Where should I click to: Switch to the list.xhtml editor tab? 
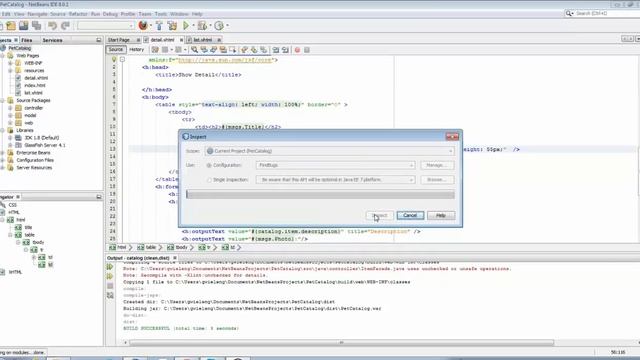[x=204, y=40]
